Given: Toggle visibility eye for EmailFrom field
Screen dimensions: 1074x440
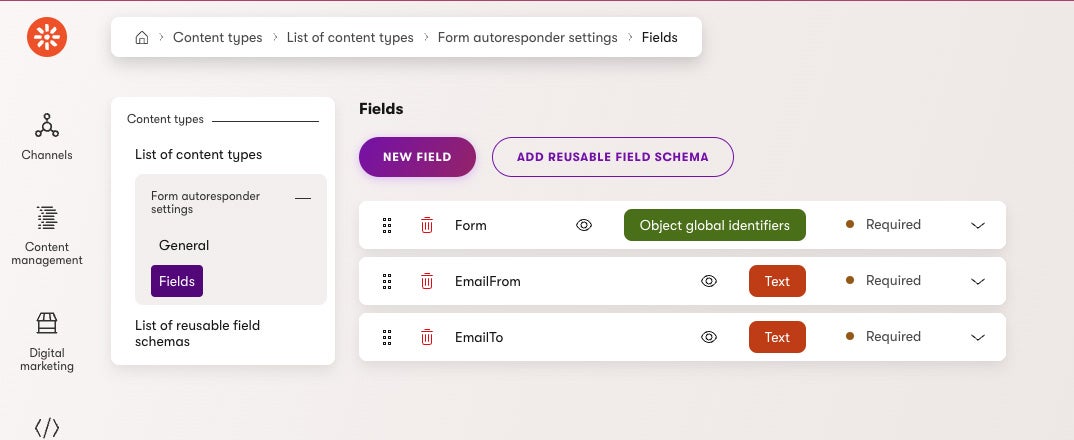Looking at the screenshot, I should click(x=709, y=281).
